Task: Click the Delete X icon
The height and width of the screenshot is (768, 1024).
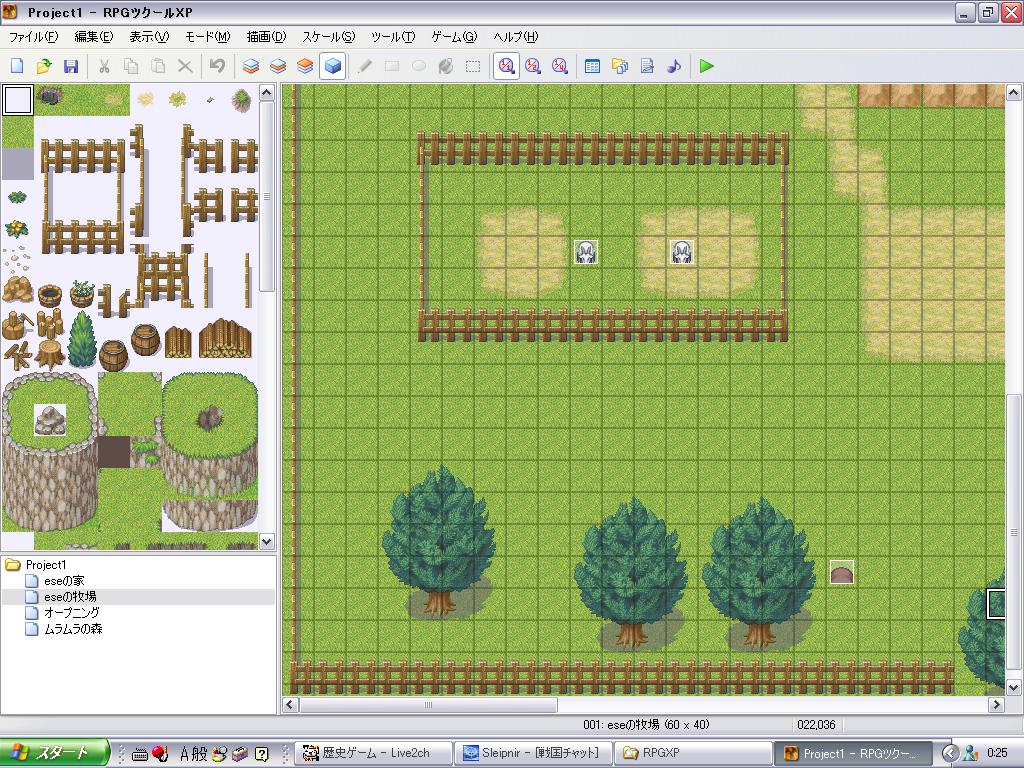Action: point(185,66)
